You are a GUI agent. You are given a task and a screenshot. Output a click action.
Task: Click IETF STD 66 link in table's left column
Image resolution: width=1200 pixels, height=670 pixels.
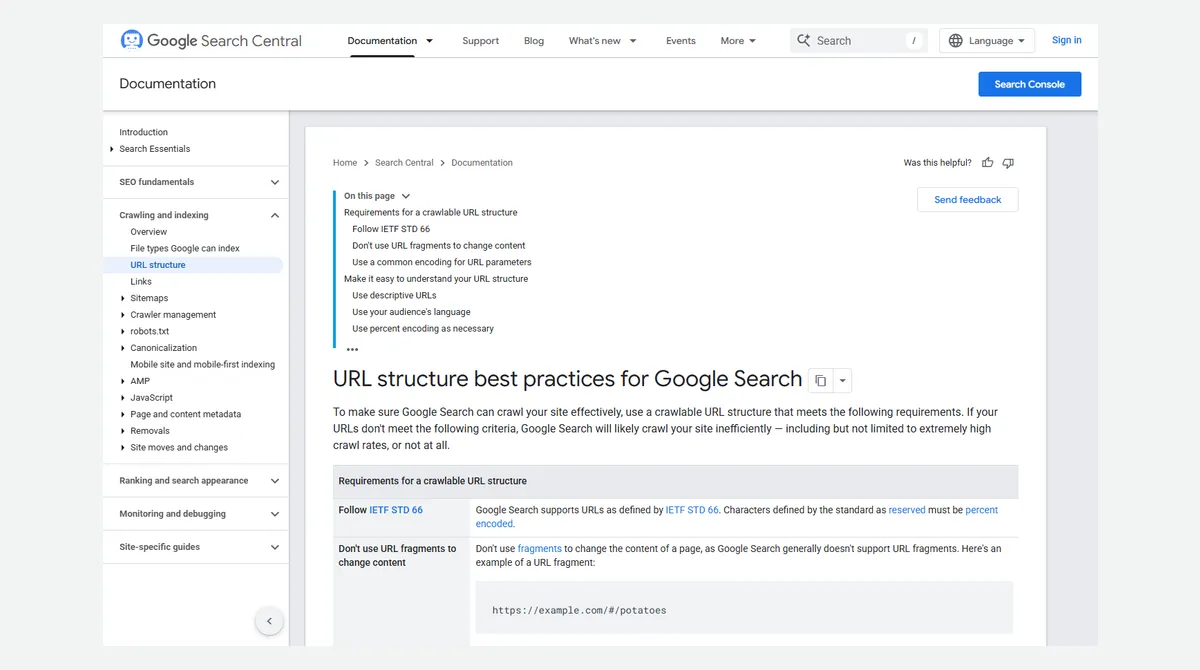pyautogui.click(x=396, y=510)
